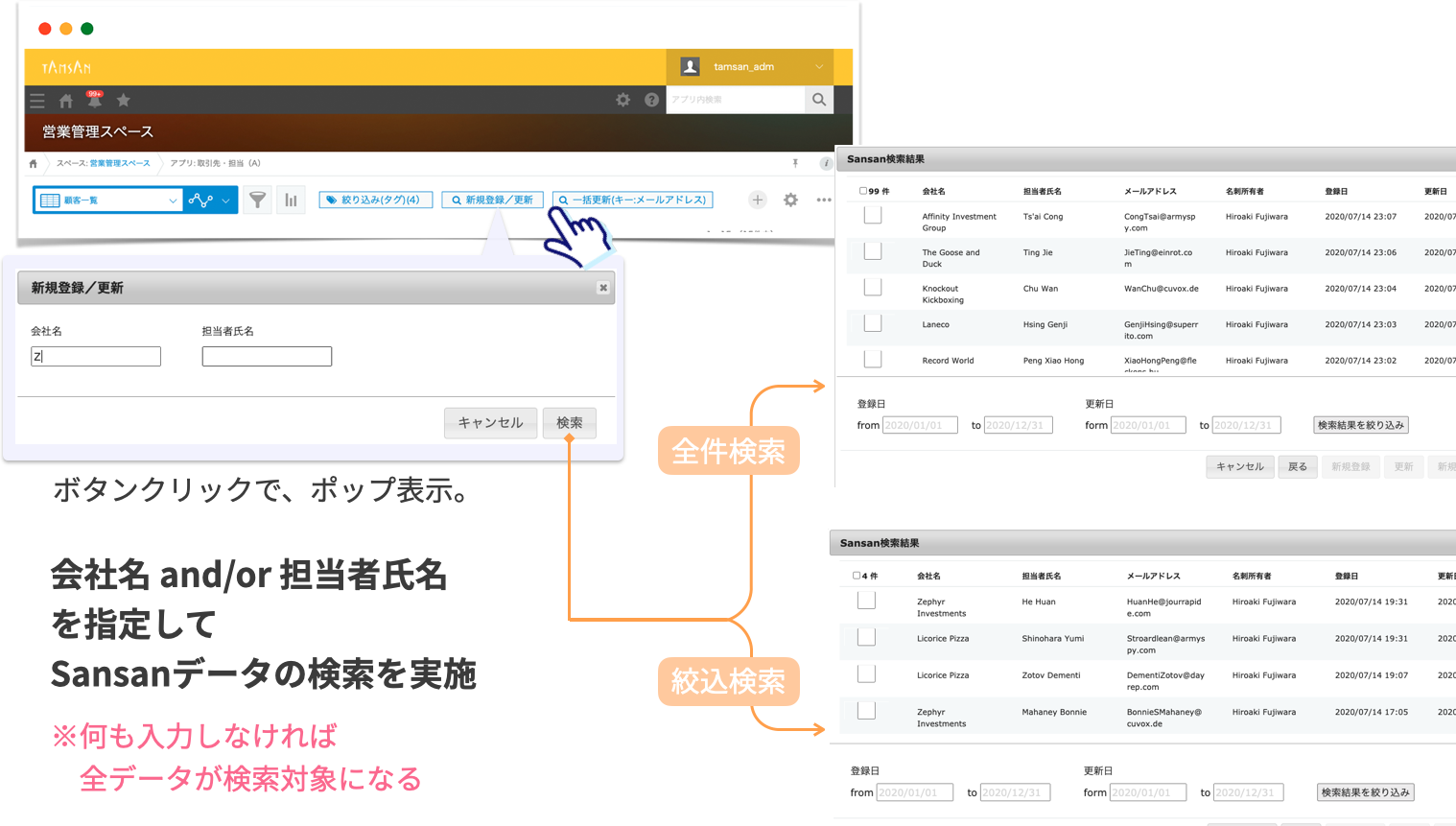Open the help question mark icon
The height and width of the screenshot is (826, 1456).
point(651,100)
